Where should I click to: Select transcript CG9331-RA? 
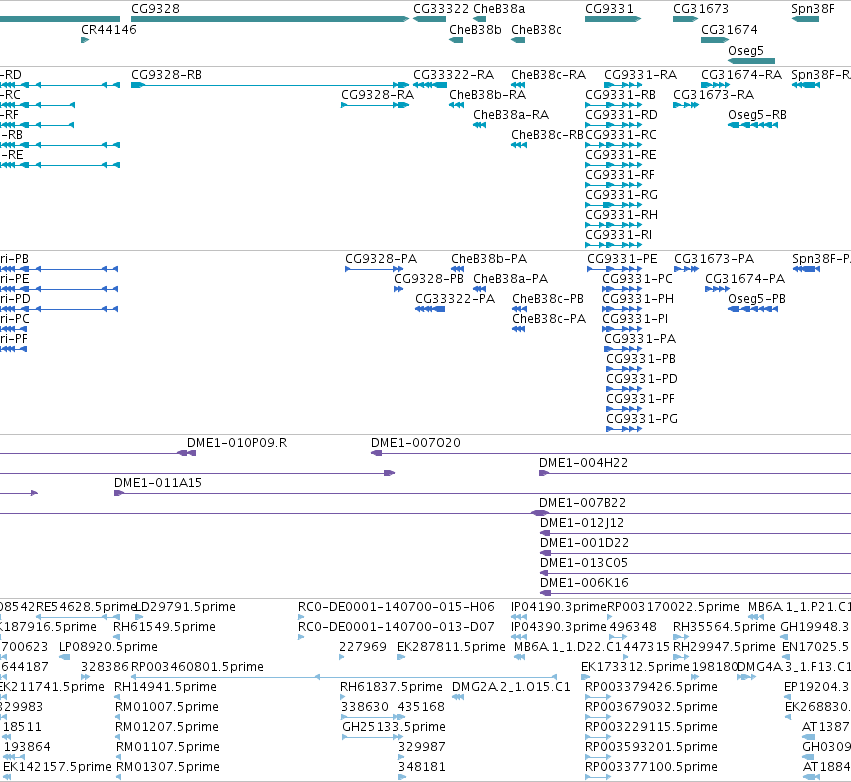pos(623,85)
